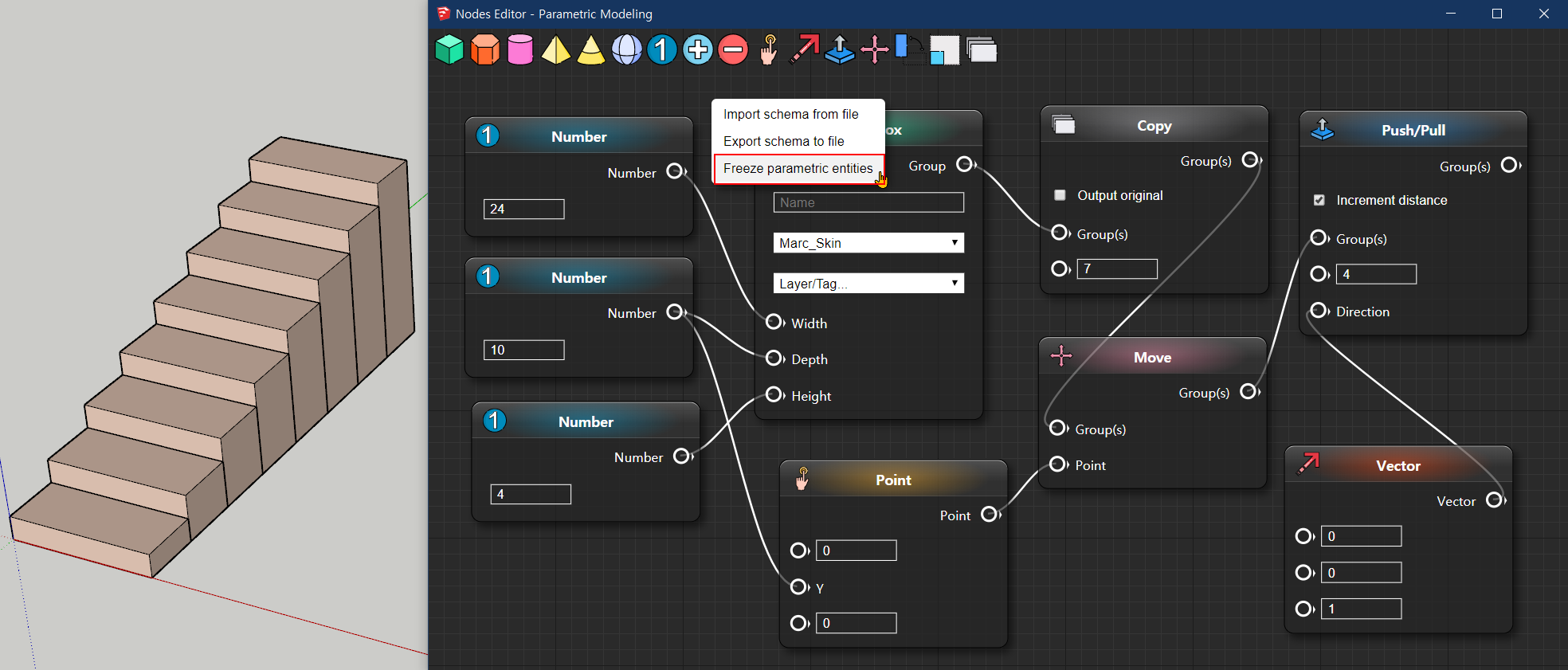
Task: Click the Copy node Group(s) input port
Action: pos(1060,233)
